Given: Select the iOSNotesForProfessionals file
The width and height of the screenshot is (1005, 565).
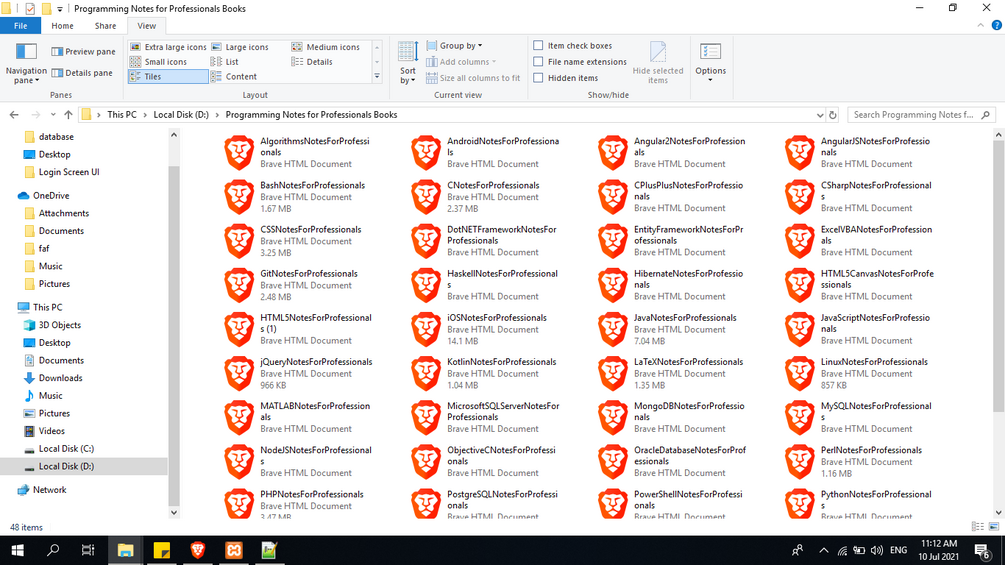Looking at the screenshot, I should pos(485,329).
